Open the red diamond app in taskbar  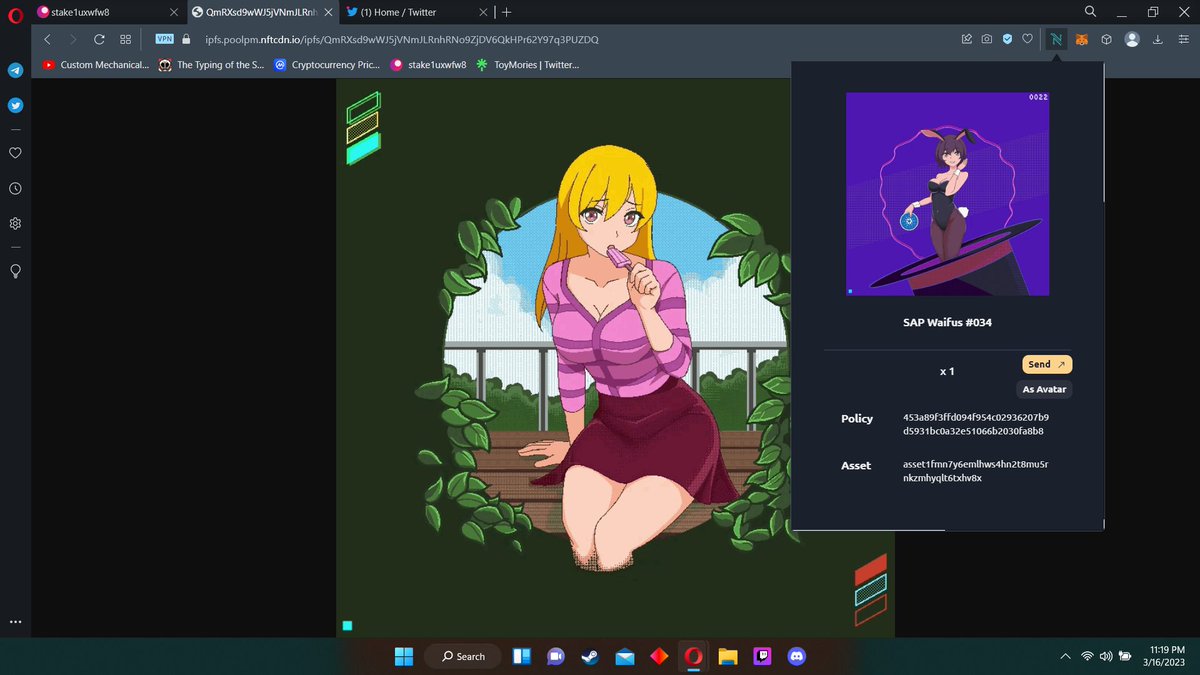(659, 656)
